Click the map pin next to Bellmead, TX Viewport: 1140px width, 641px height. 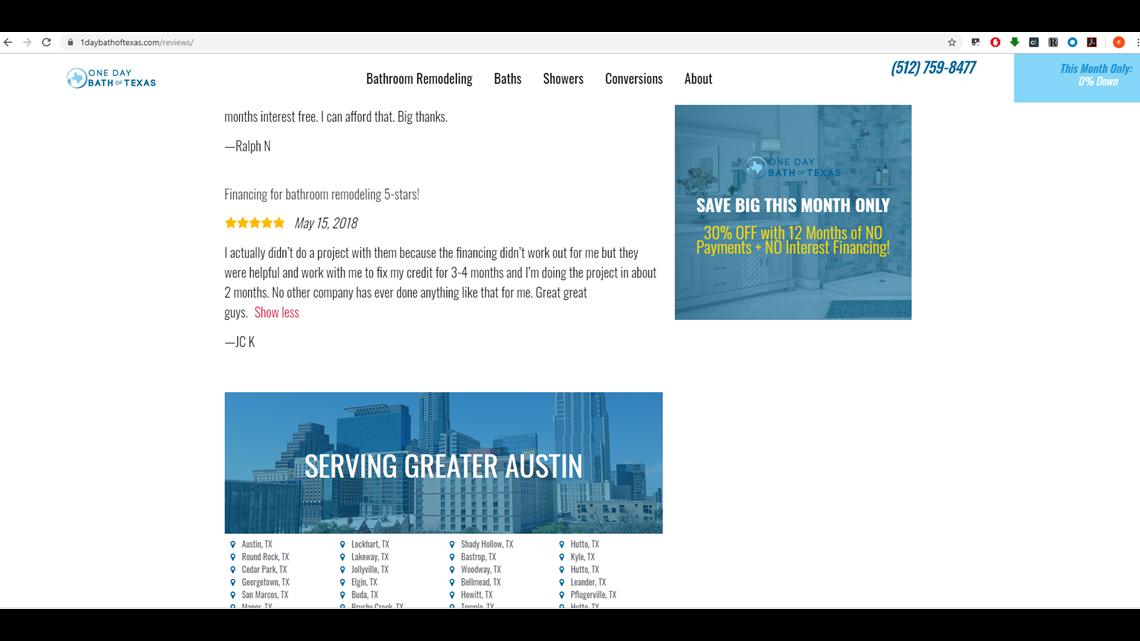(451, 582)
